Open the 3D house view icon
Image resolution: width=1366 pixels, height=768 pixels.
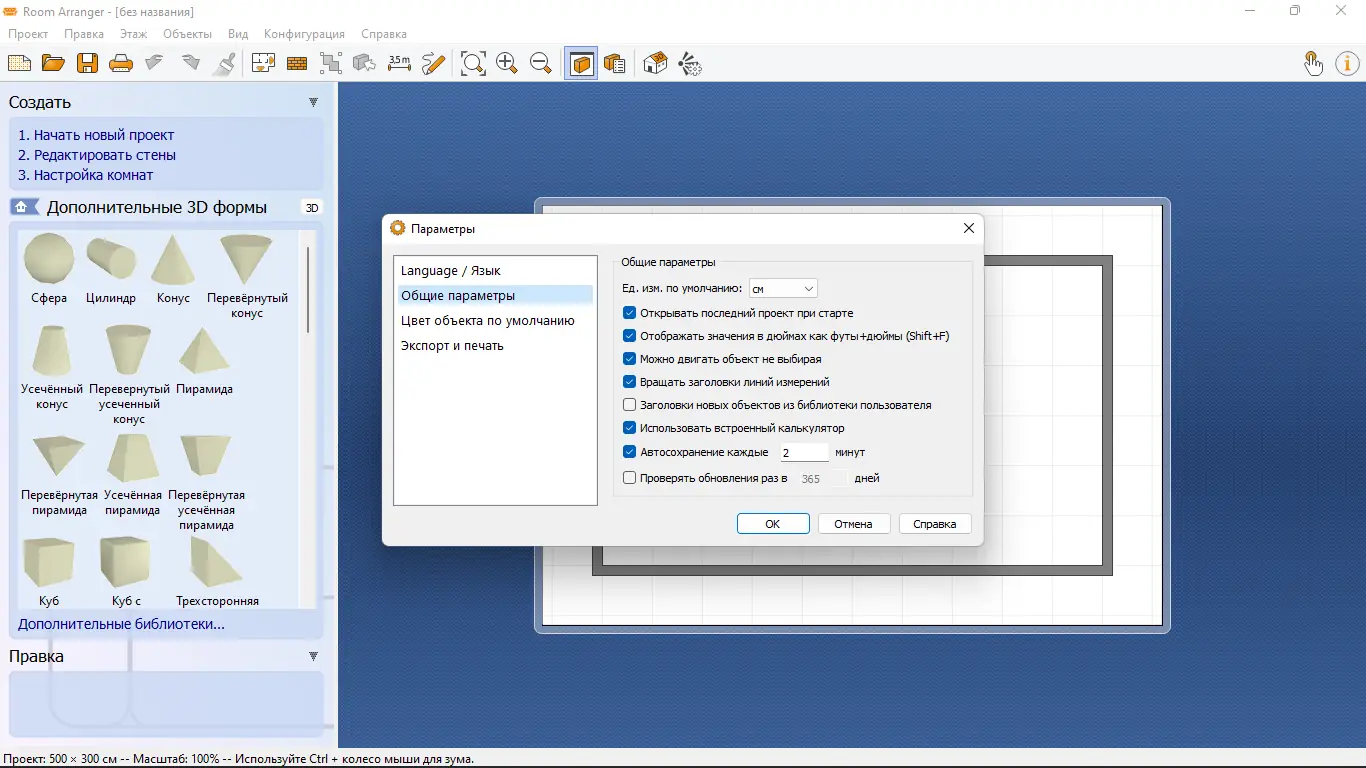pyautogui.click(x=655, y=64)
